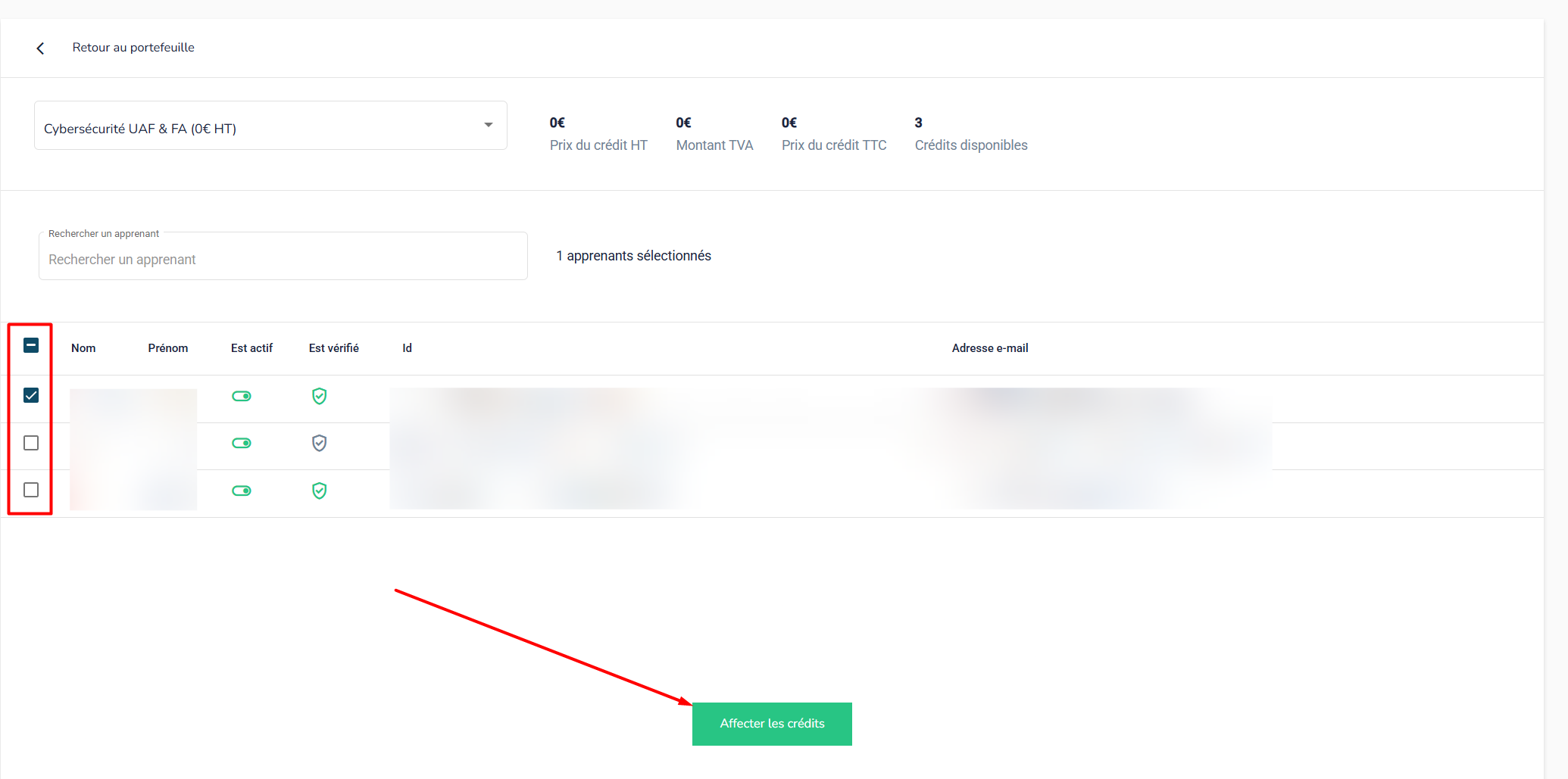1568x779 pixels.
Task: Check the second learner's checkbox
Action: coord(31,443)
